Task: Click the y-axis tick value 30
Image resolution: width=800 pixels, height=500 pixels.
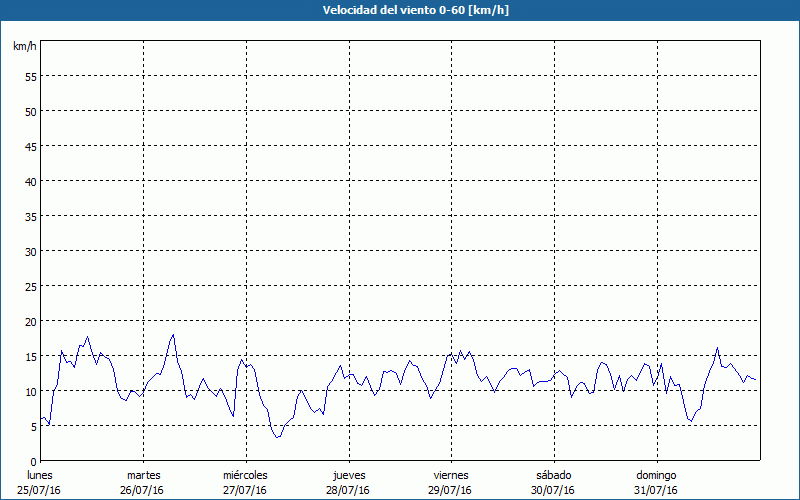Action: [31, 251]
